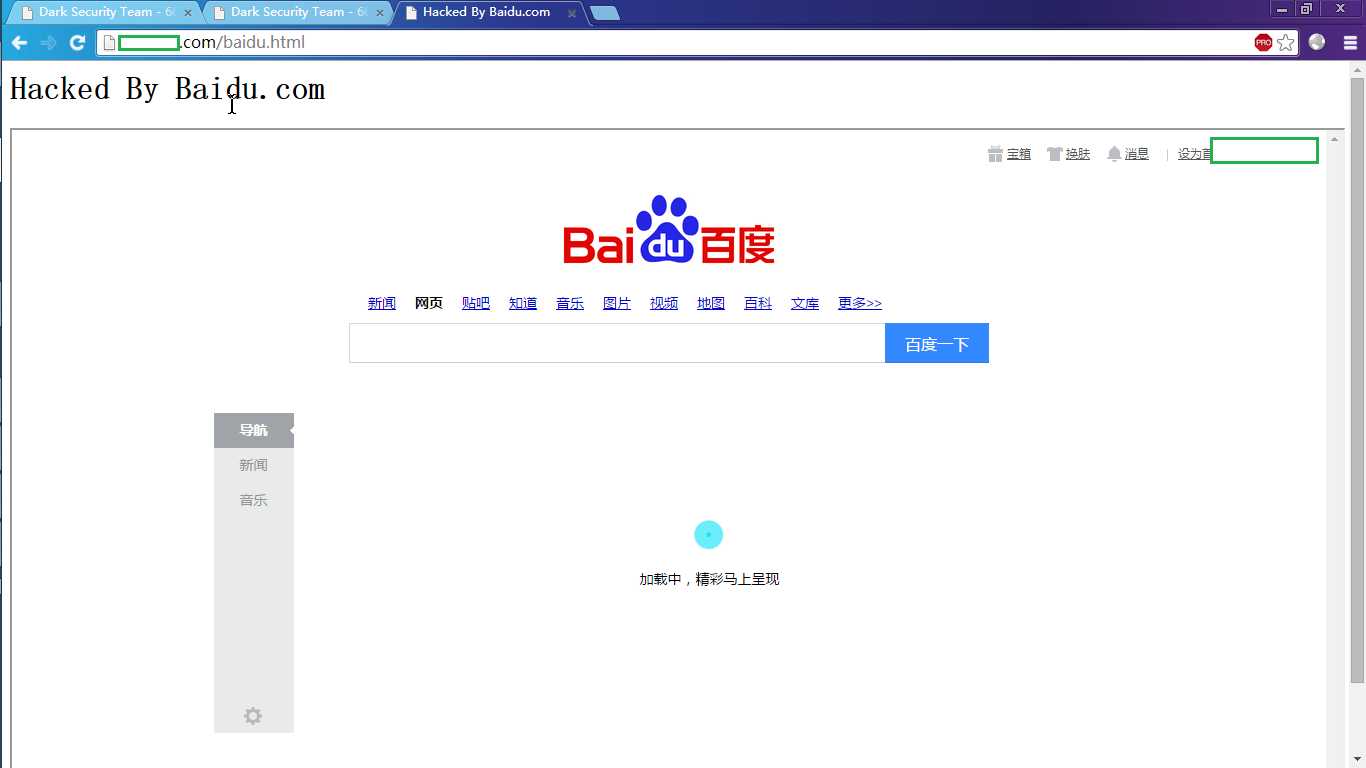Open the 新闻 link above the search box
This screenshot has height=768, width=1366.
pos(382,303)
